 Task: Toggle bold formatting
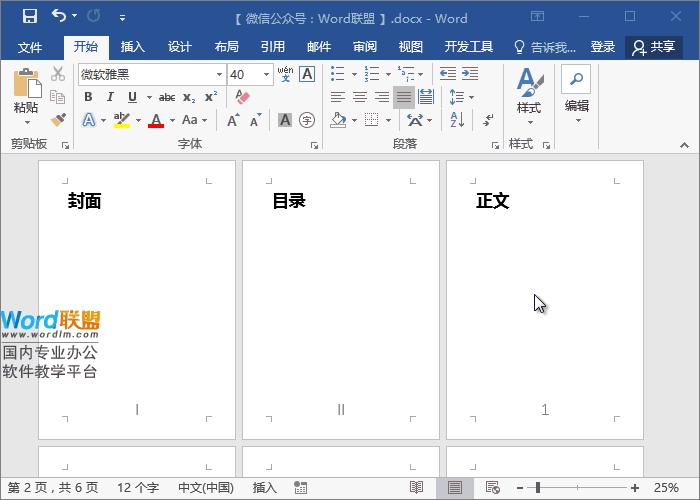[x=88, y=97]
